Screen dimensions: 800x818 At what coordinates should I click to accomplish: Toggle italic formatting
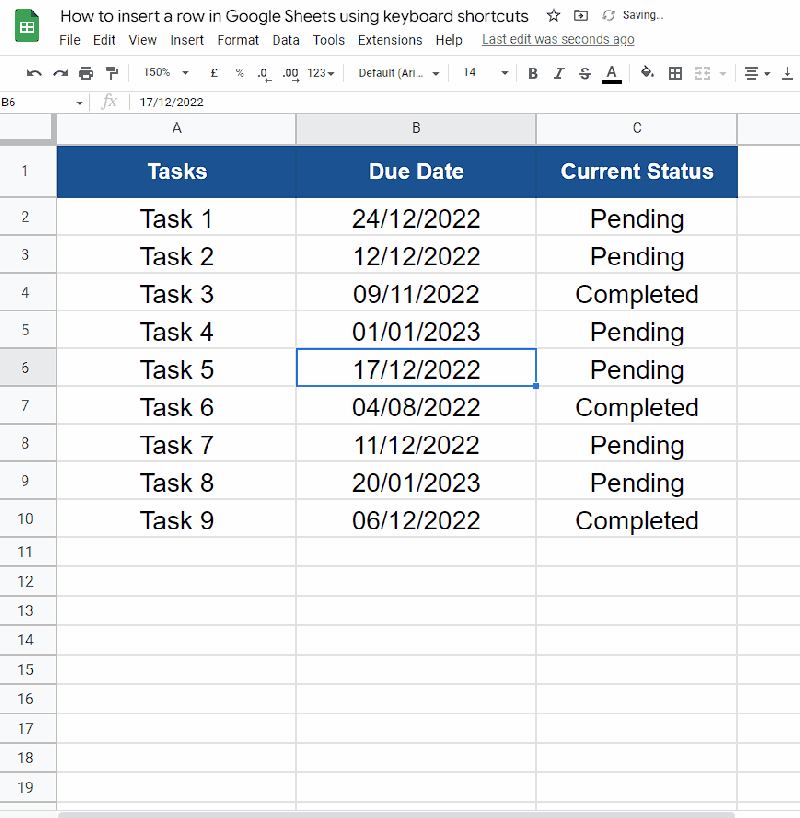point(559,72)
